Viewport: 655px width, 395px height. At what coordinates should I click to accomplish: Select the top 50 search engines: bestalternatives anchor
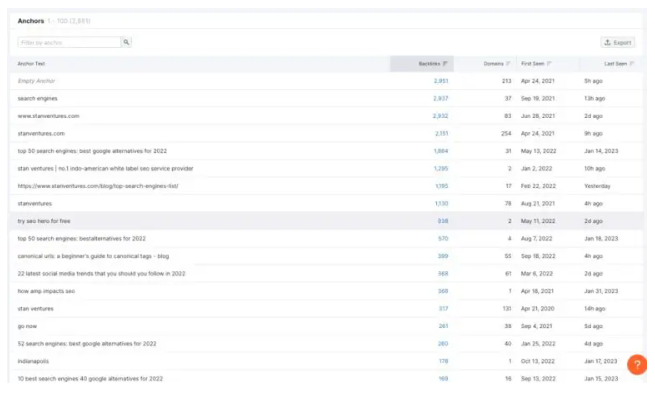pos(81,239)
